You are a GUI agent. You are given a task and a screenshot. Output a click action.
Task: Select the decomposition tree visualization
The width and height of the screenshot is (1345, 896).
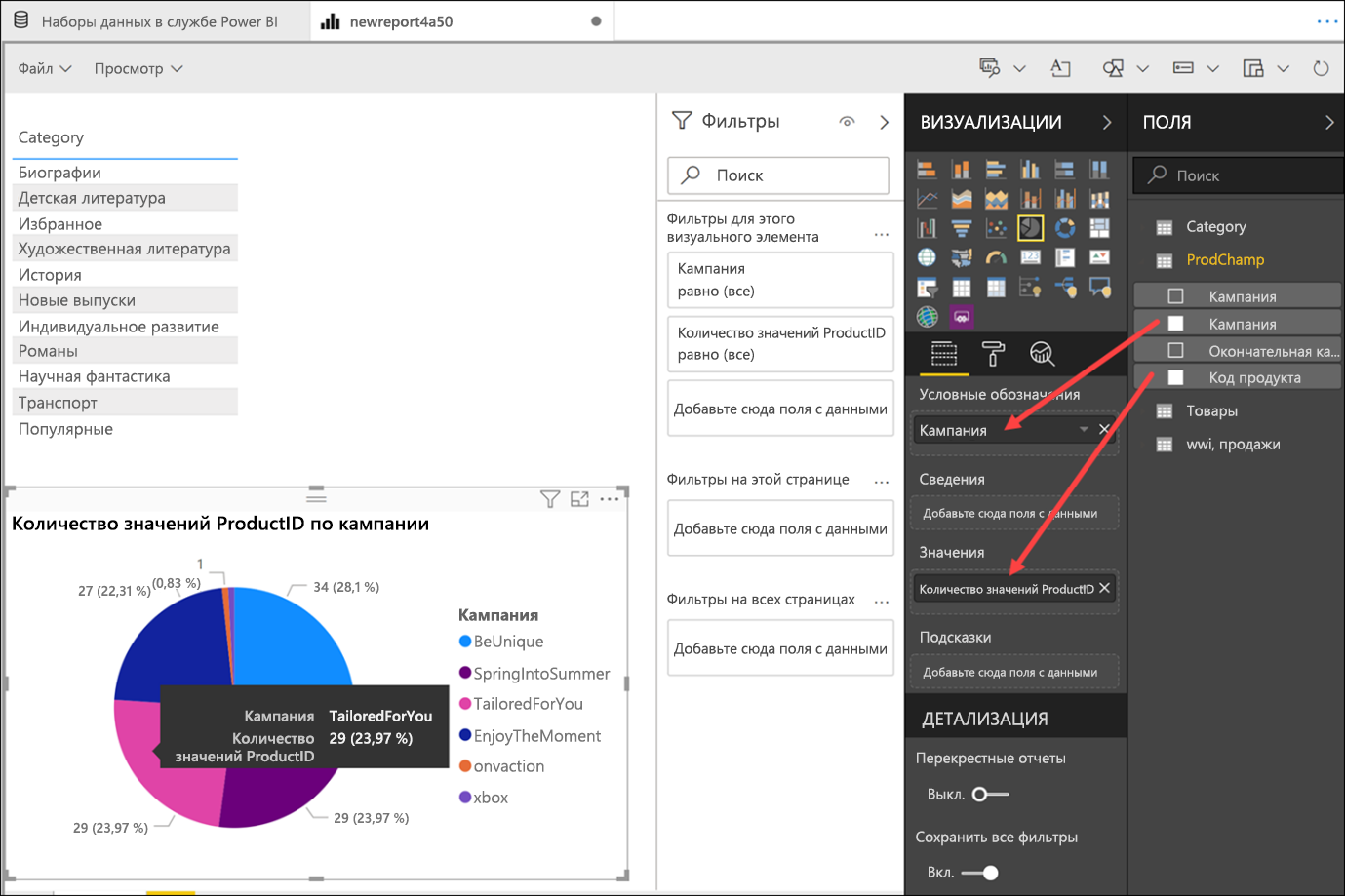(1065, 288)
